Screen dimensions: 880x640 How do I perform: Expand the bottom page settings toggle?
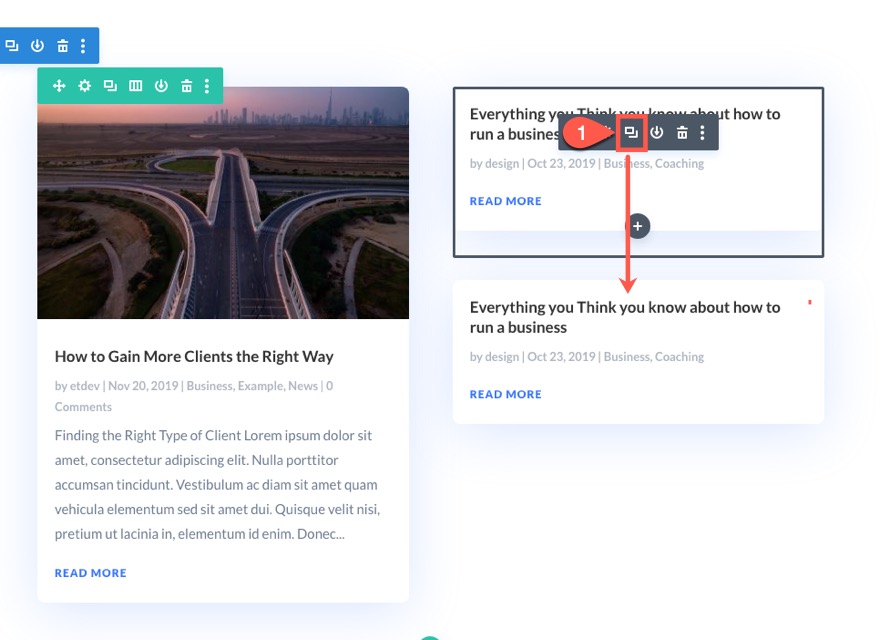pos(430,637)
